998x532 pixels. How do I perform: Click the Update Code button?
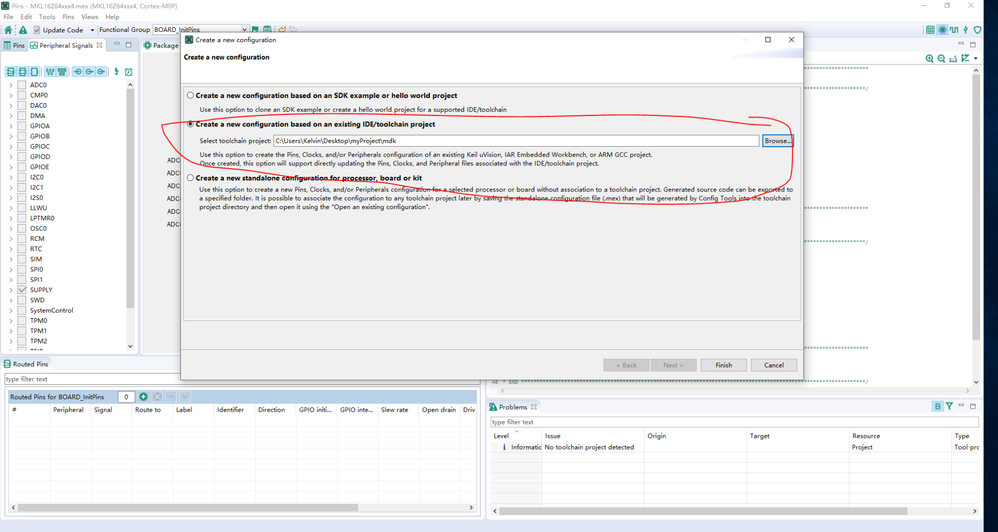(x=58, y=30)
